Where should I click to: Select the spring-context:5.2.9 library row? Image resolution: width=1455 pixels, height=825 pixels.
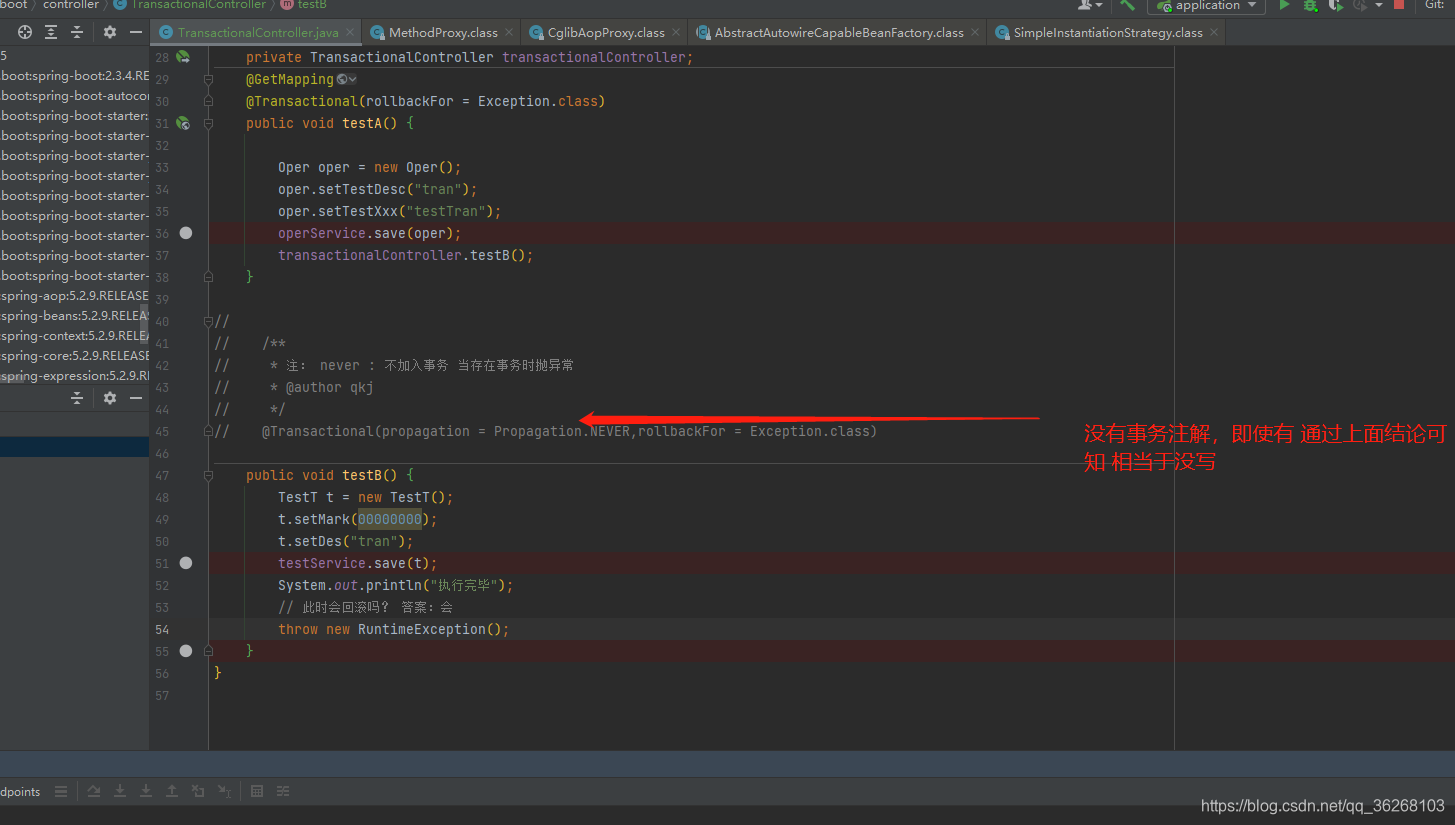74,336
